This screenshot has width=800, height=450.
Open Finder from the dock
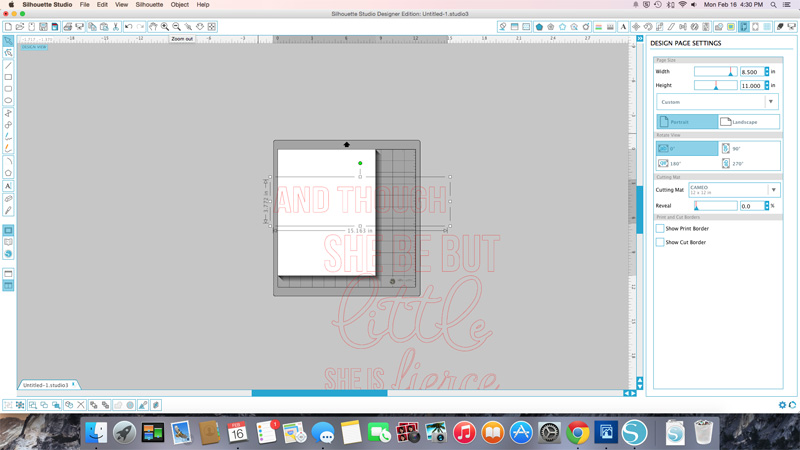point(96,433)
